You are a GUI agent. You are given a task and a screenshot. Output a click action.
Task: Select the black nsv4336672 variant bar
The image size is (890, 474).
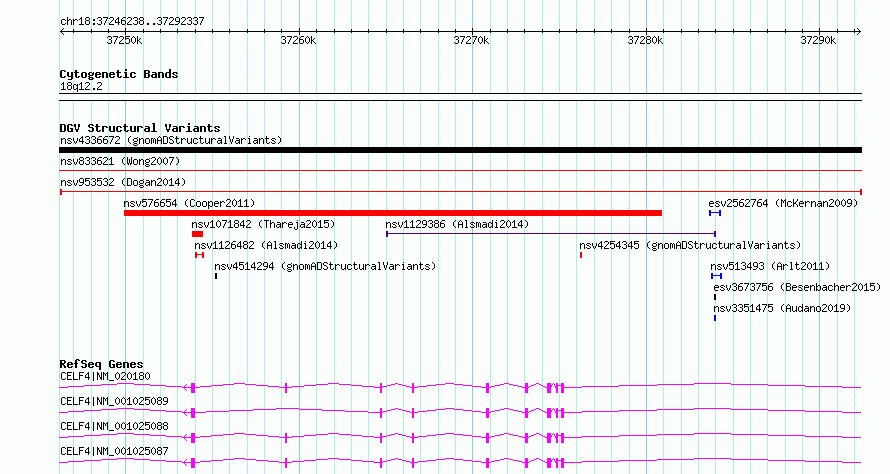460,150
